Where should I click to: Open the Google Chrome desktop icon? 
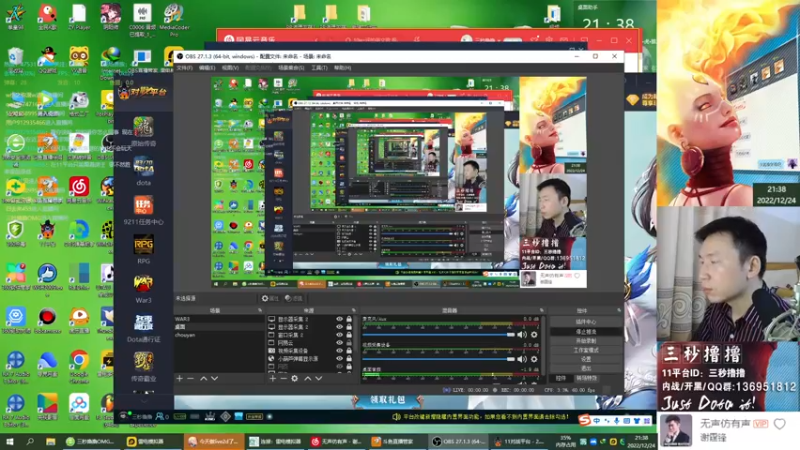click(x=79, y=365)
